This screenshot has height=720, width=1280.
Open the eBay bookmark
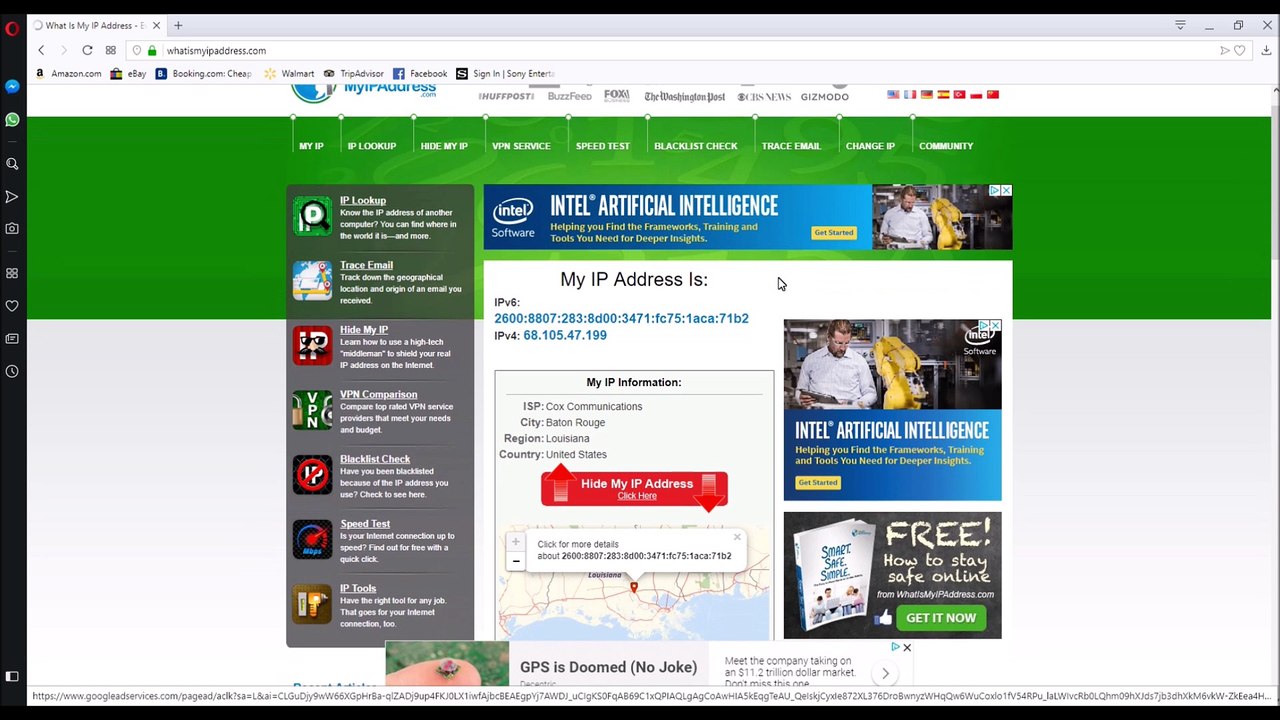coord(129,73)
